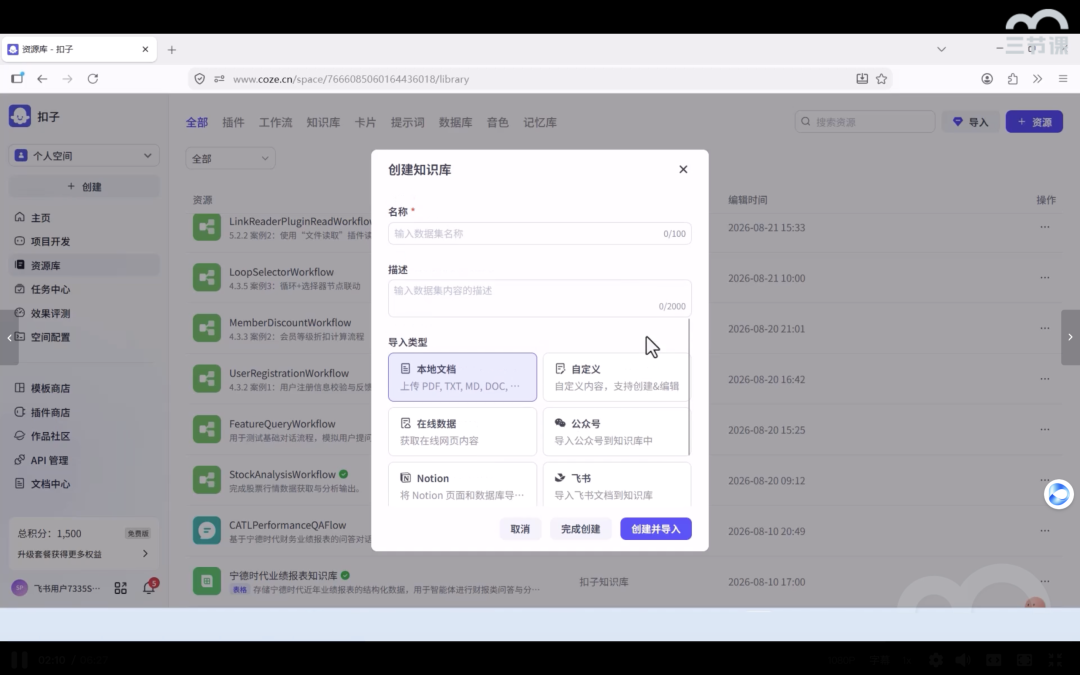1080x675 pixels.
Task: Click the 搜索资源 search field
Action: pyautogui.click(x=864, y=122)
